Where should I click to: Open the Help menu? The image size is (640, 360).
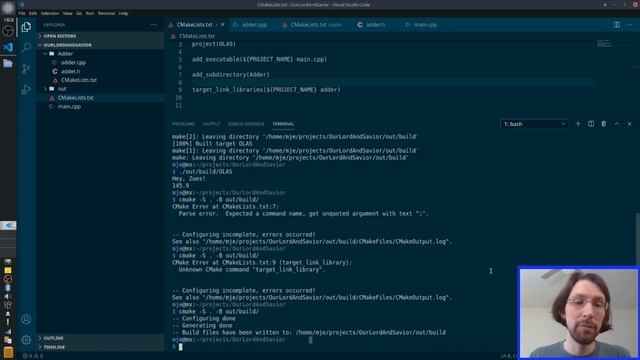click(123, 13)
